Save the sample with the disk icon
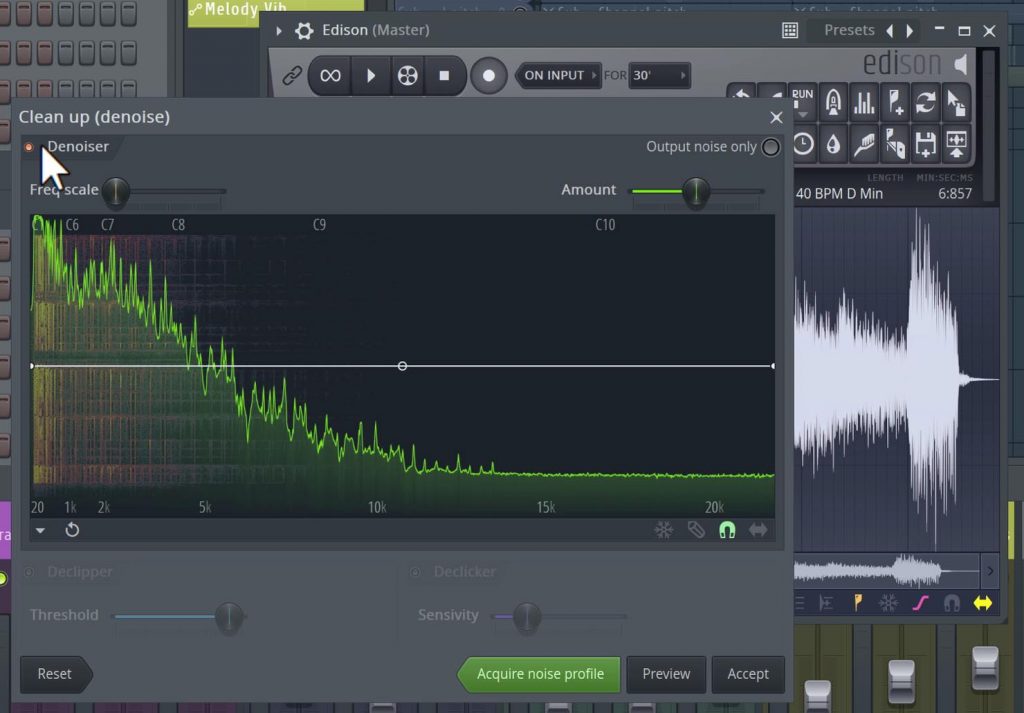The height and width of the screenshot is (713, 1024). [925, 144]
